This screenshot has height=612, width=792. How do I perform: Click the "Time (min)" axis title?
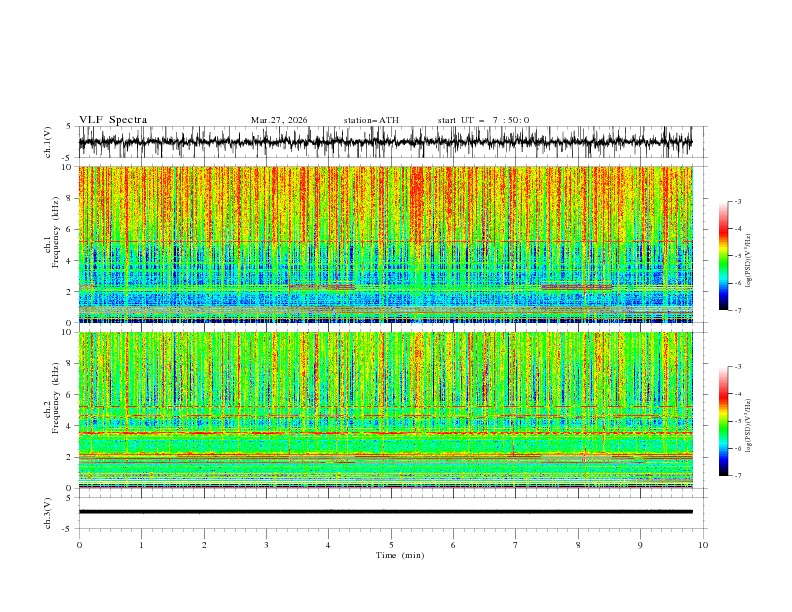point(400,555)
